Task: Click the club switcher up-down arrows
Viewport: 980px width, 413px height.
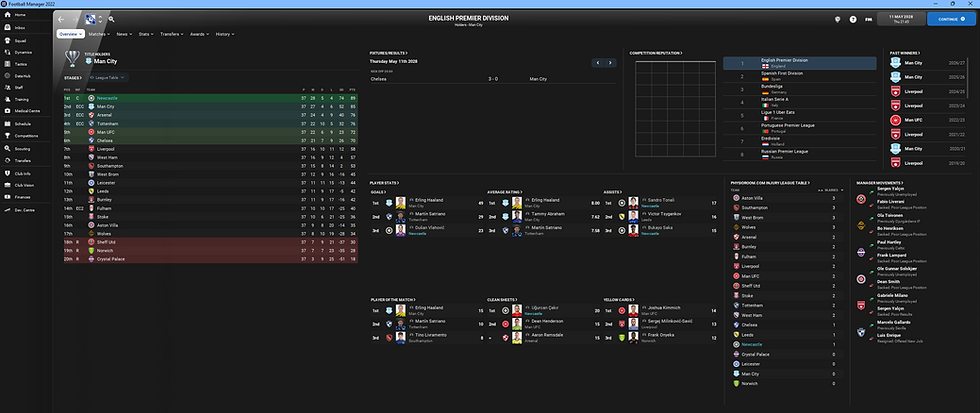Action: tap(100, 19)
